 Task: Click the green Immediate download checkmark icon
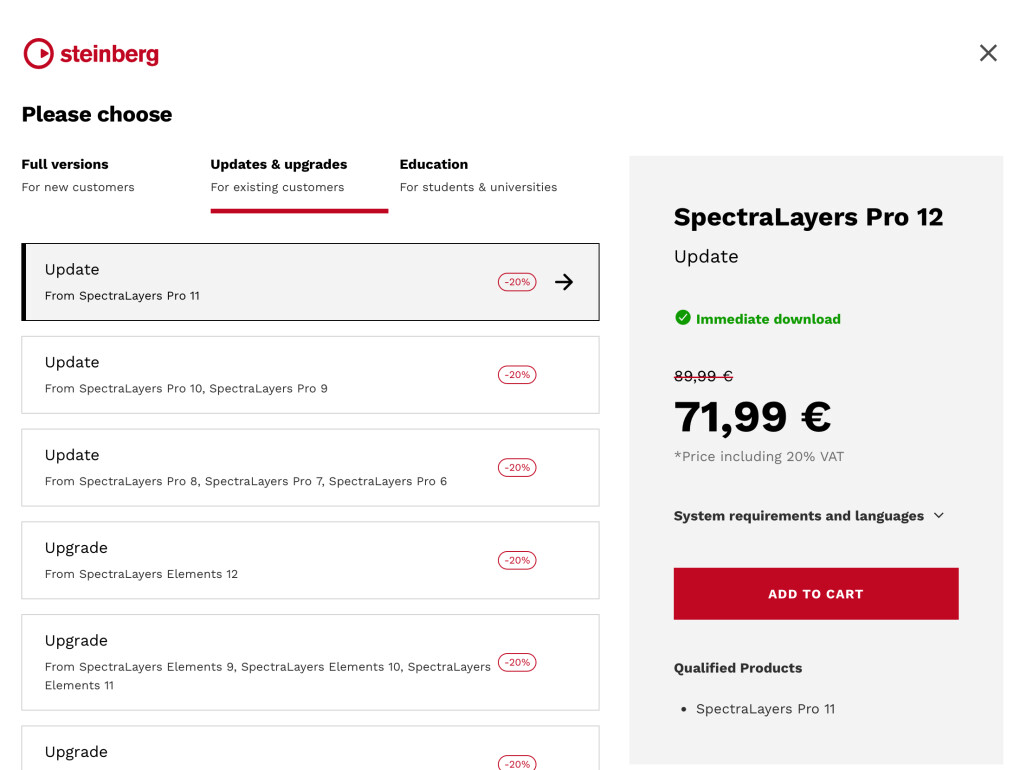(x=683, y=318)
